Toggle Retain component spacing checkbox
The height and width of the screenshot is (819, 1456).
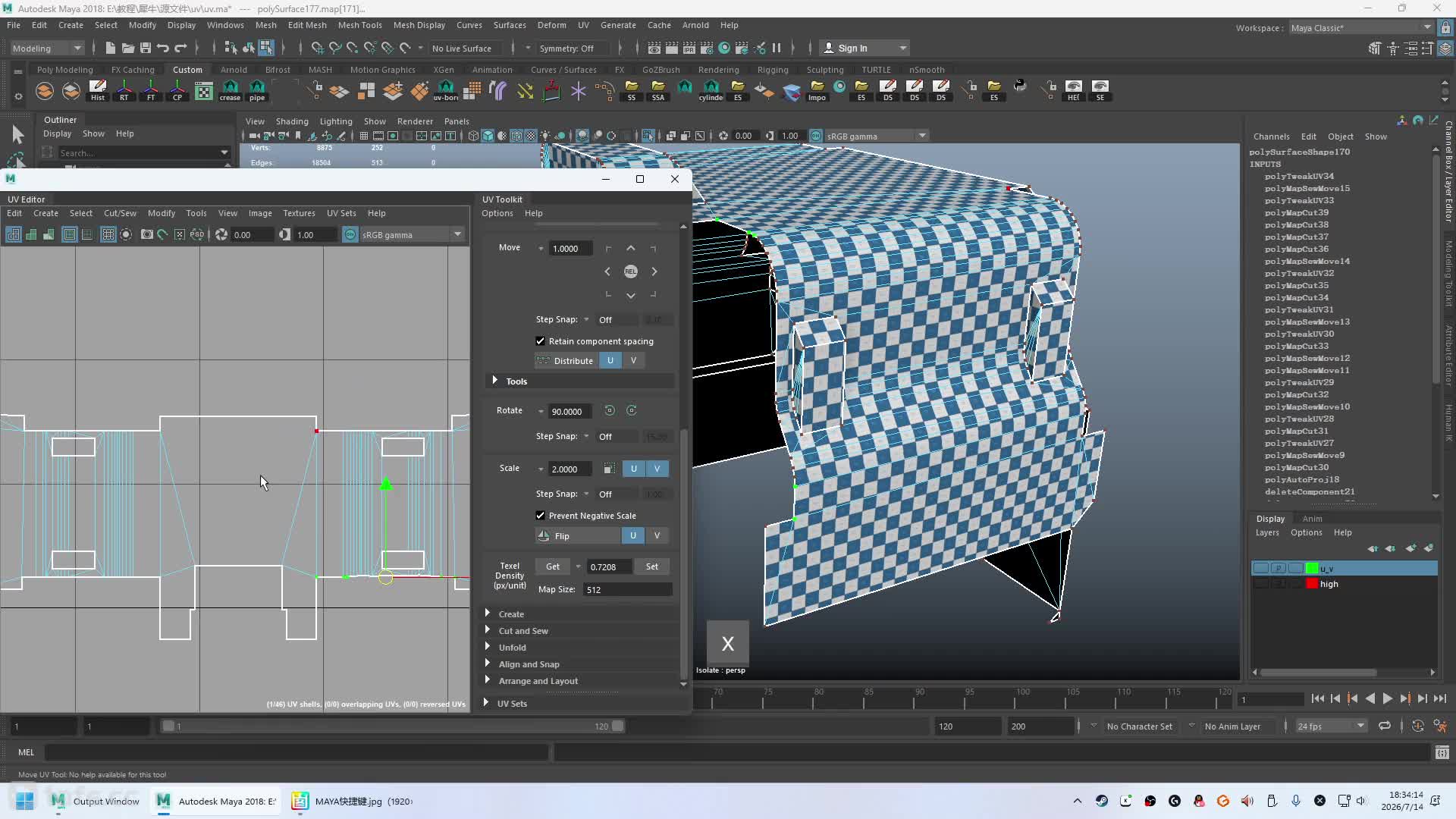click(x=541, y=341)
